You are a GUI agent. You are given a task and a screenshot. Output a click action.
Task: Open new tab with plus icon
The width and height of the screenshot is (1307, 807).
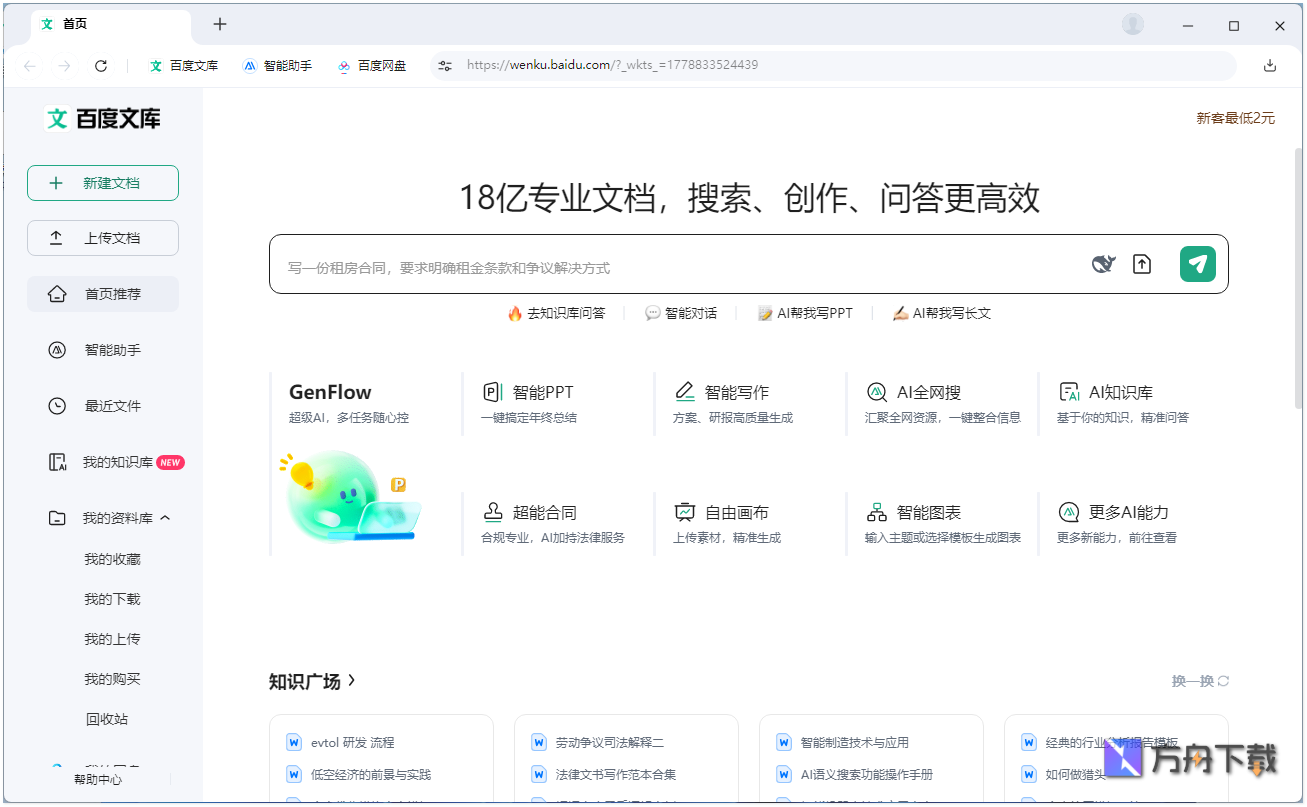[220, 24]
